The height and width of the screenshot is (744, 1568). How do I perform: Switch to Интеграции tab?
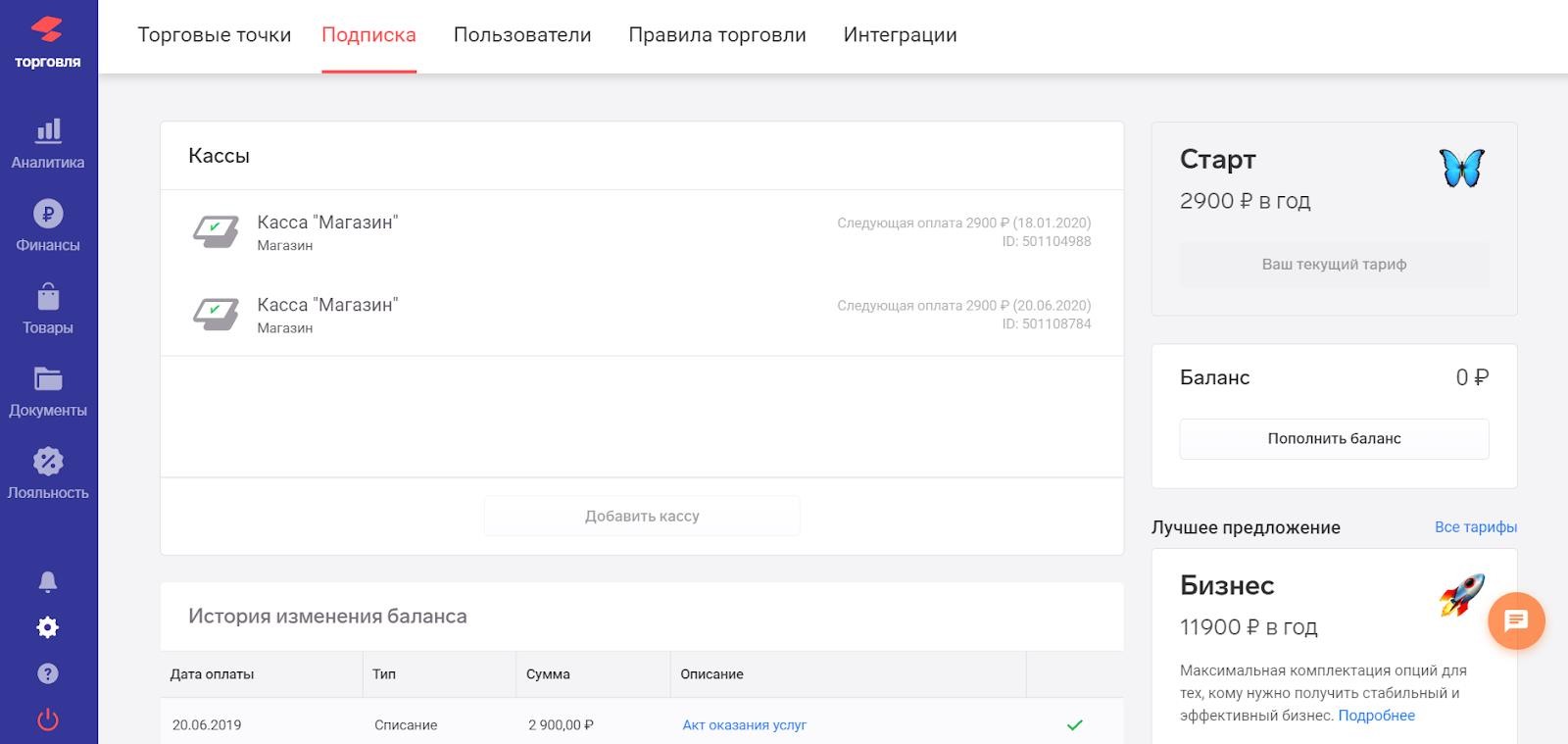901,35
